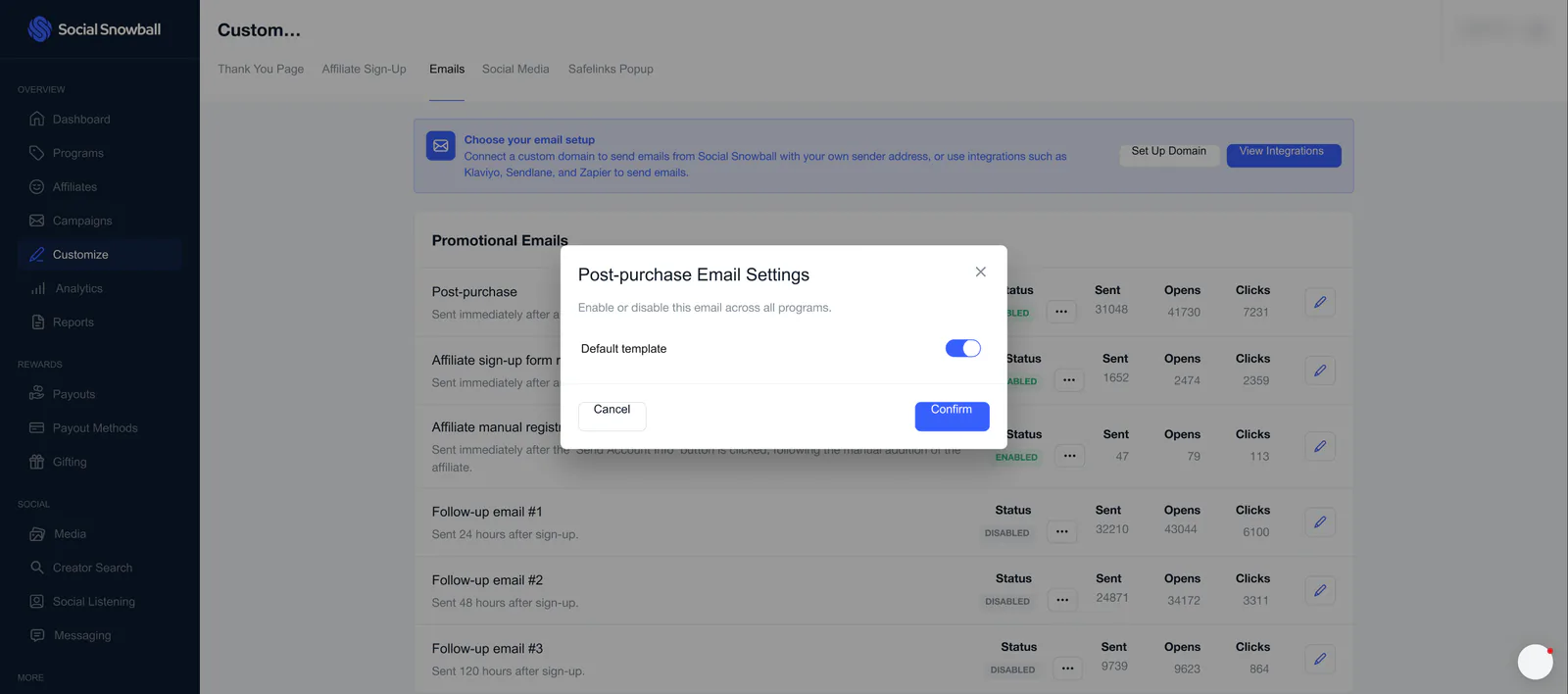The width and height of the screenshot is (1568, 694).
Task: Click the envelope icon in the email setup banner
Action: click(x=441, y=146)
